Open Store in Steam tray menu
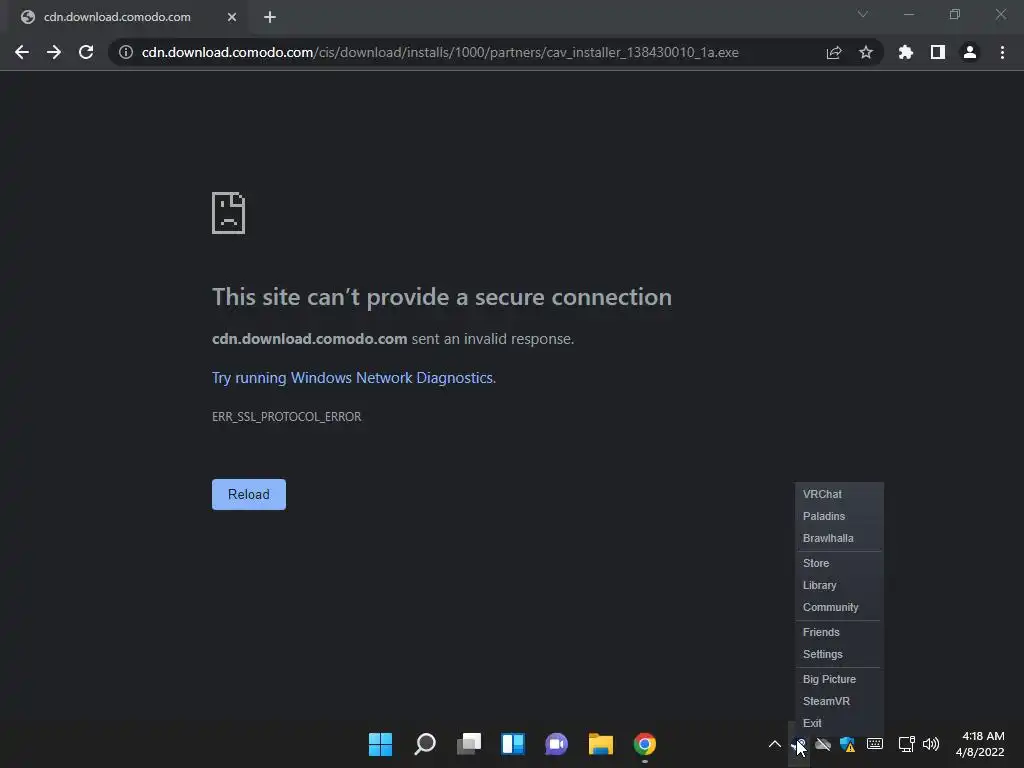1024x768 pixels. coord(839,563)
